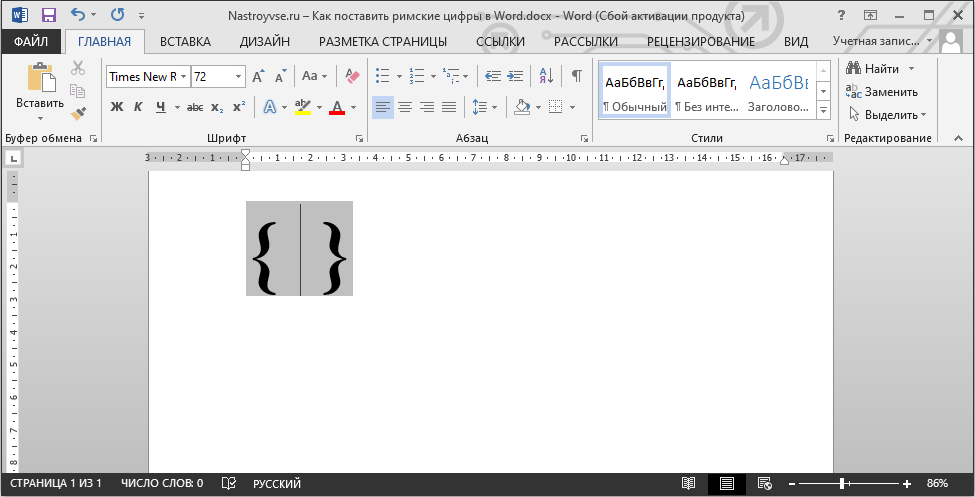
Task: Justify text alignment
Action: point(449,107)
